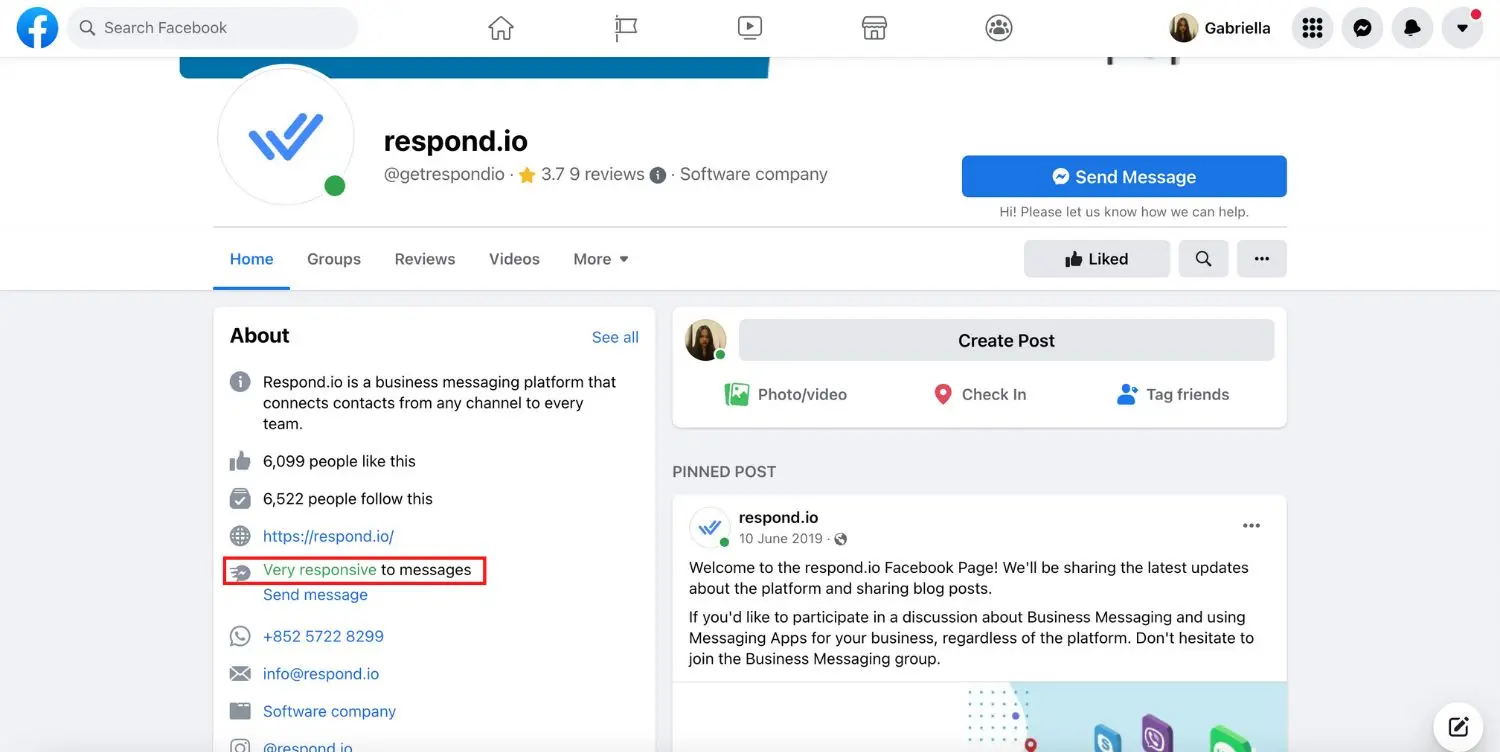Viewport: 1500px width, 752px height.
Task: Click the WhatsApp icon beside phone number
Action: click(x=240, y=636)
